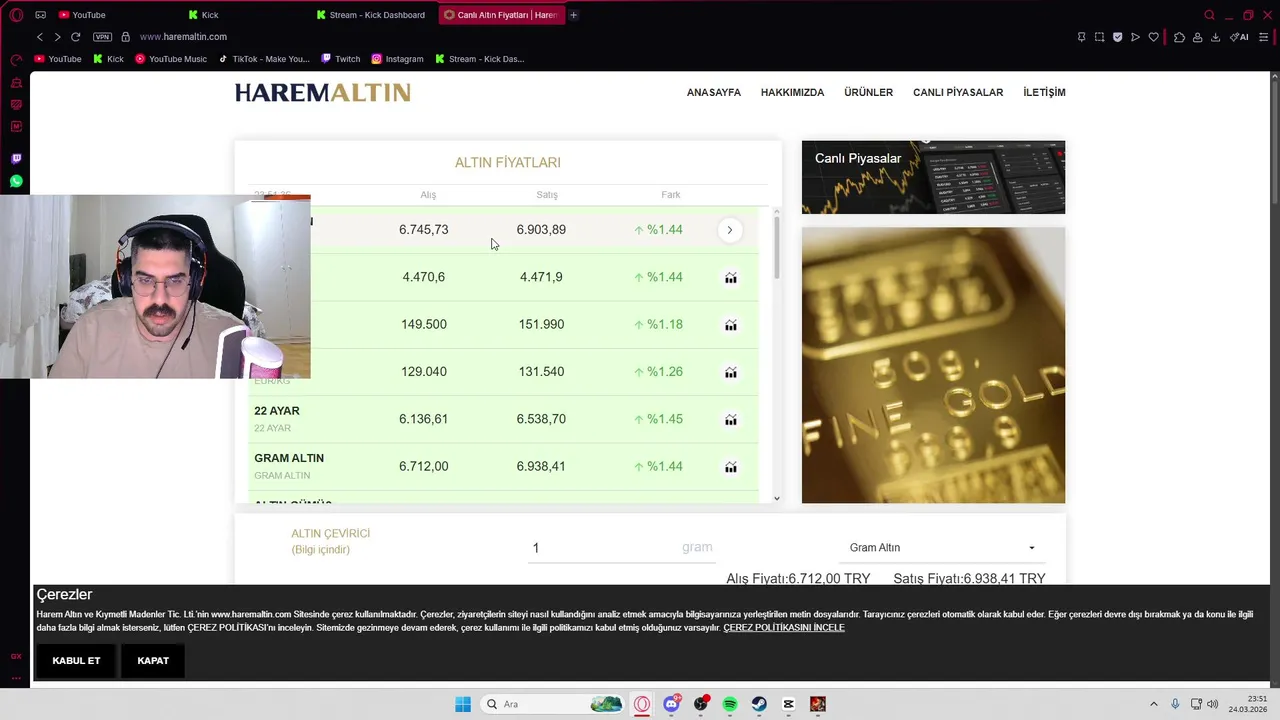Click the arrow button on first price row
Image resolution: width=1280 pixels, height=720 pixels.
pyautogui.click(x=730, y=230)
